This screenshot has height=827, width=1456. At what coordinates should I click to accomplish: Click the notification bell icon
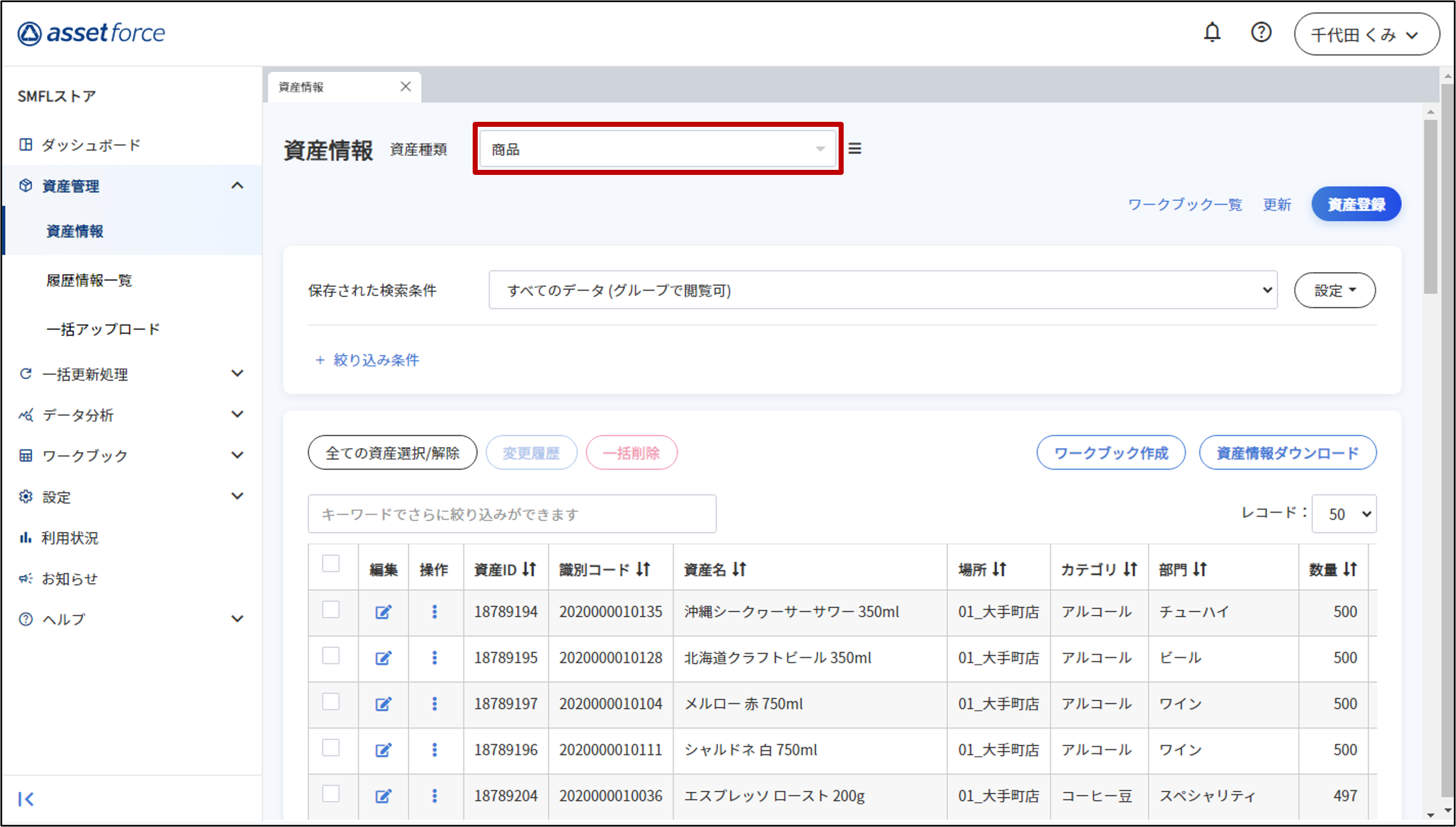1212,32
